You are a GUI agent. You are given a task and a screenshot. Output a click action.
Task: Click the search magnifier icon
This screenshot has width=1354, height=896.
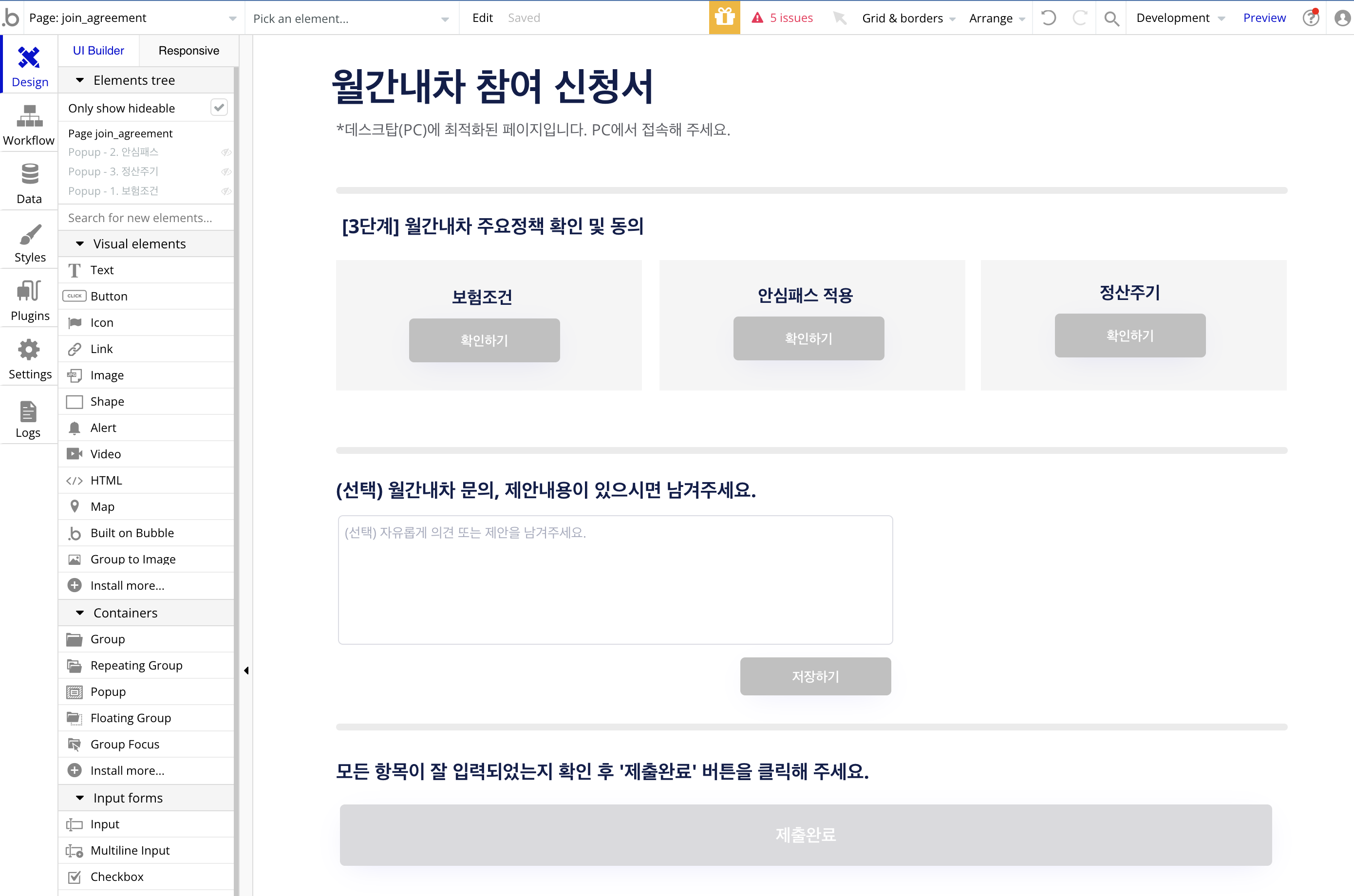tap(1111, 19)
